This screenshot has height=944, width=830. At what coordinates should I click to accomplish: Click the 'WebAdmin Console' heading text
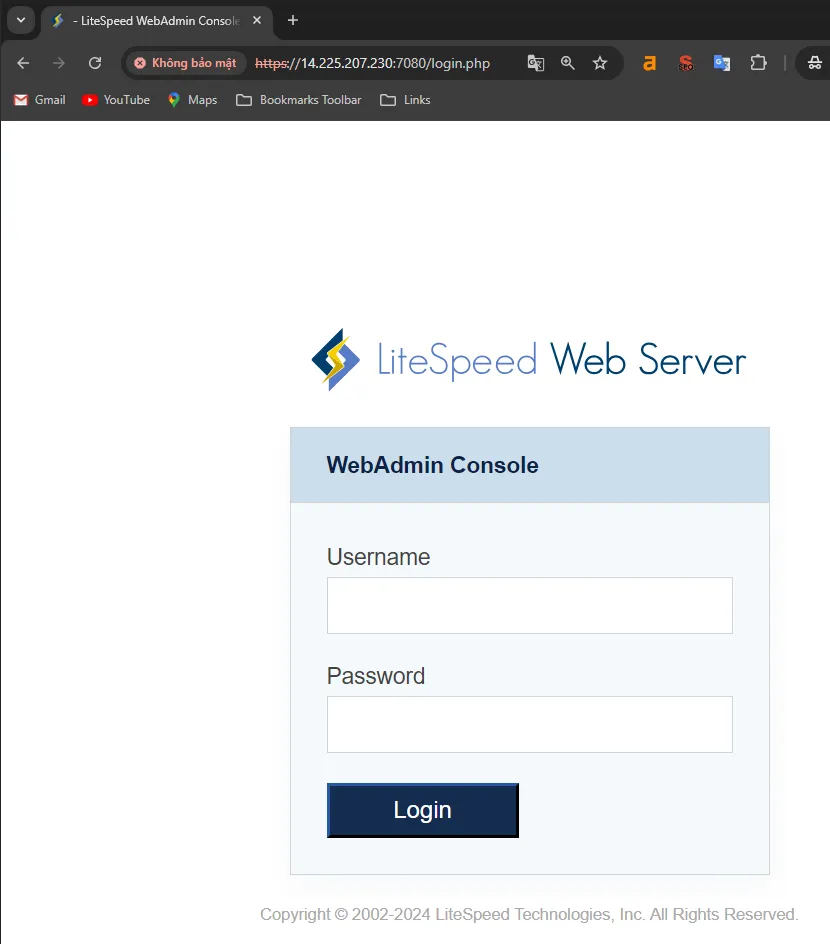(x=432, y=465)
